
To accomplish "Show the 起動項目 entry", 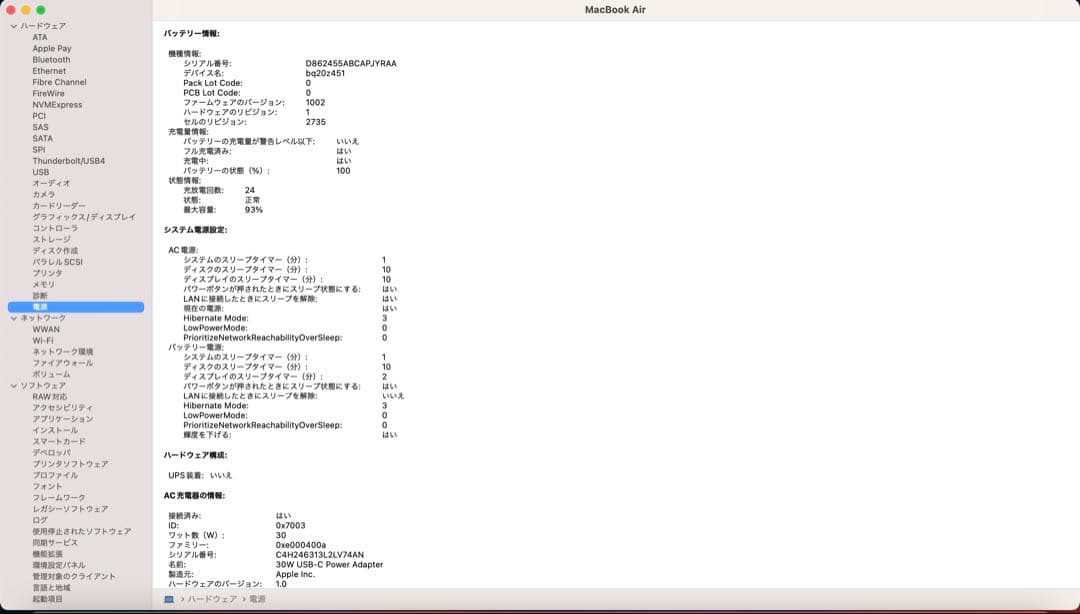I will 47,599.
